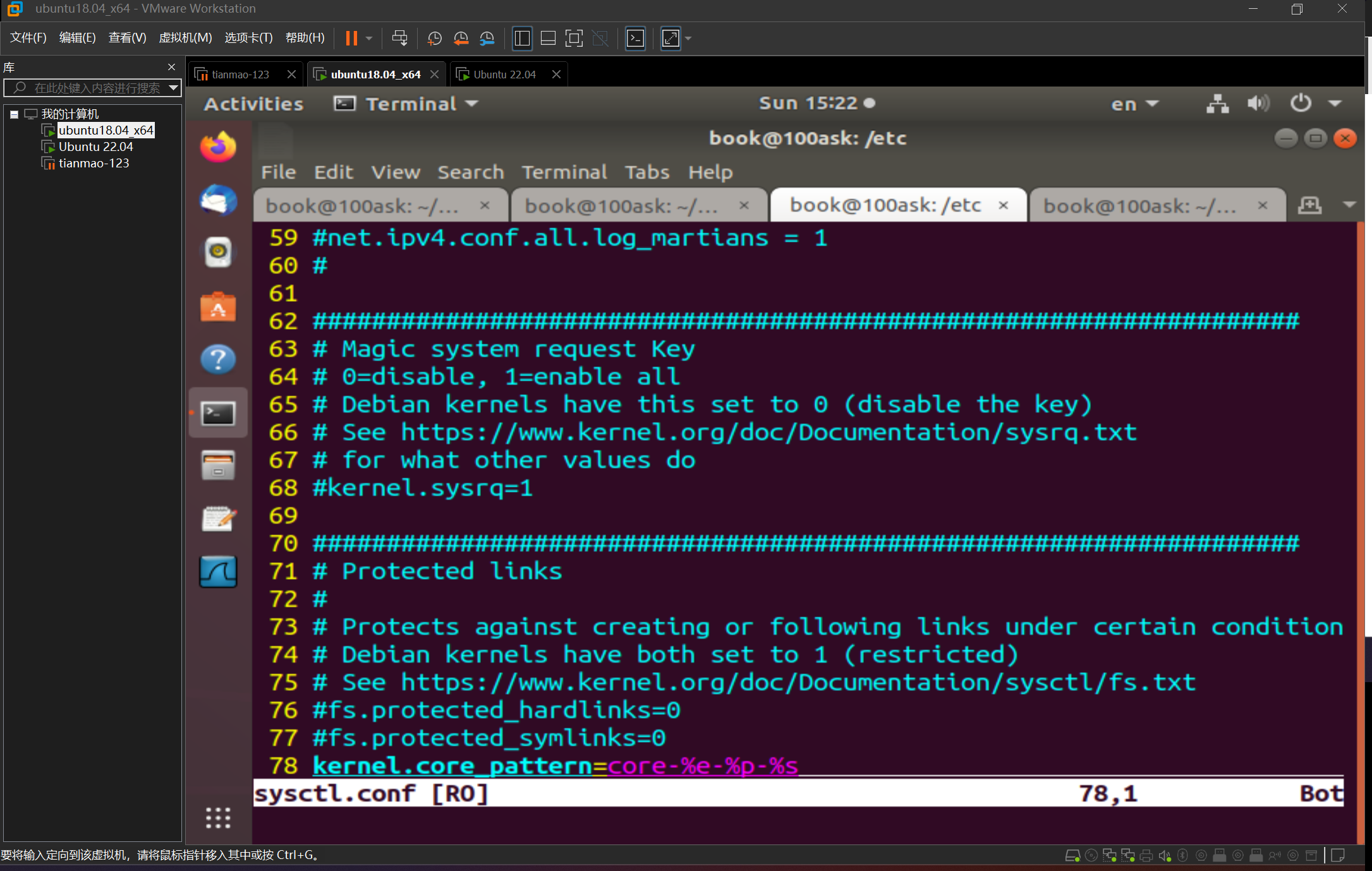Launch Firefox from Ubuntu dock
This screenshot has width=1372, height=871.
point(218,147)
